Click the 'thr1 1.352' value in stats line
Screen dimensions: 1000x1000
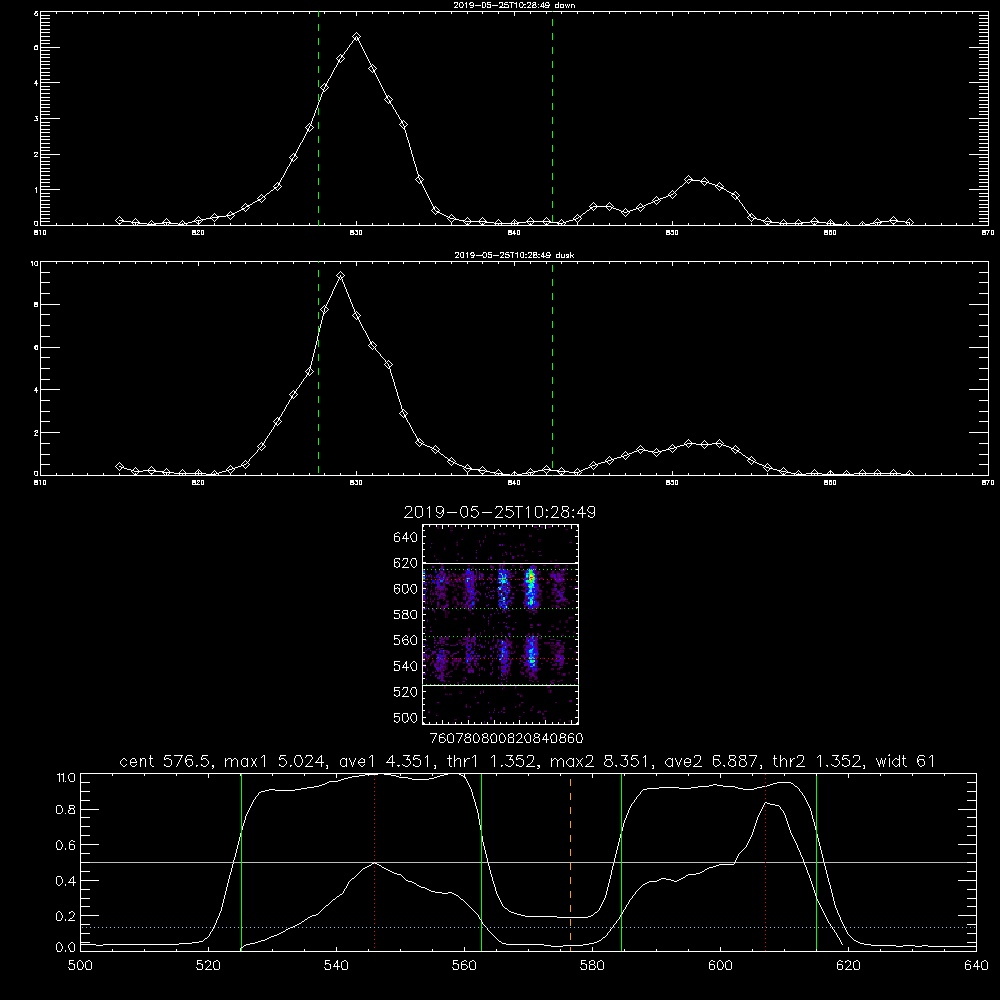pos(490,761)
